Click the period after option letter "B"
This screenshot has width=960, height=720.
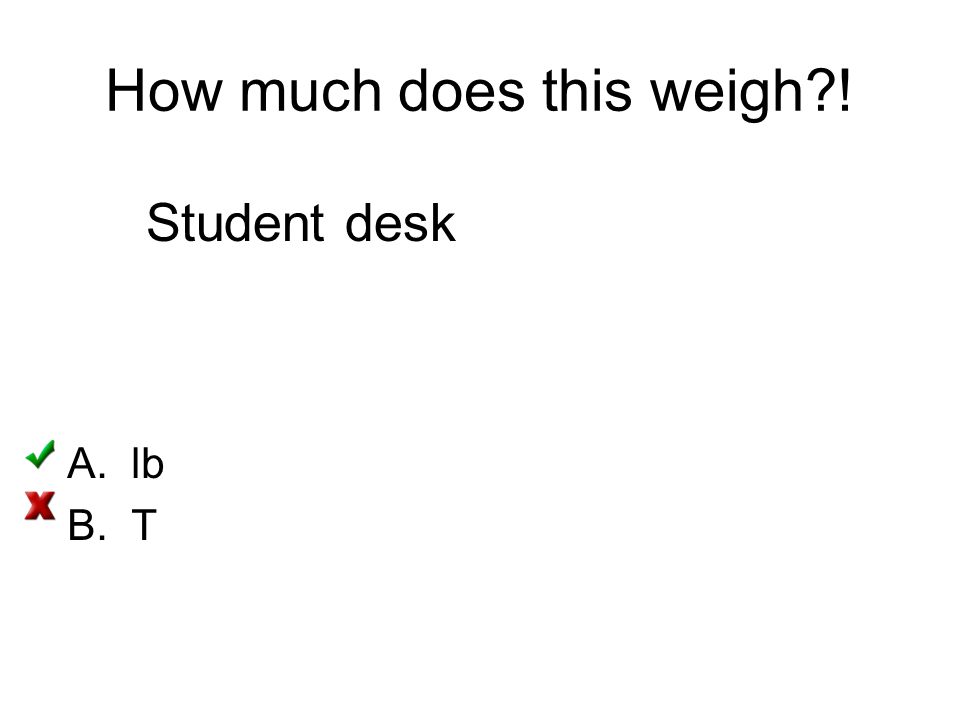[x=102, y=538]
